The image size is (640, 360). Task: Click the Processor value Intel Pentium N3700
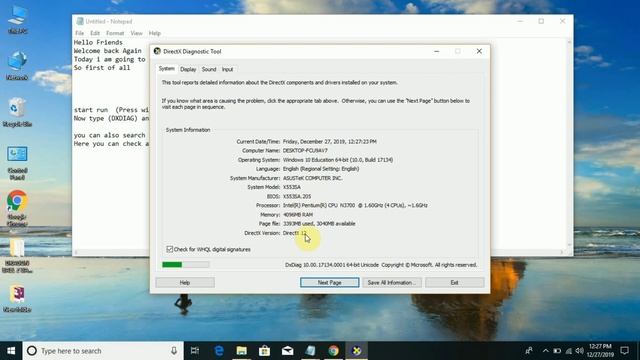(355, 205)
